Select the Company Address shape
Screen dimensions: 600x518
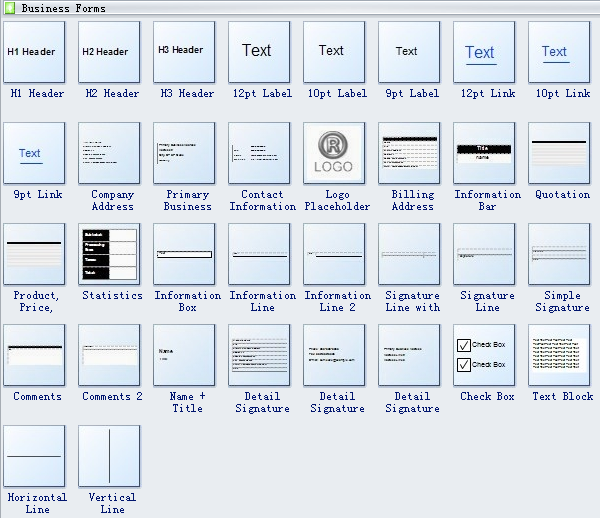(109, 153)
